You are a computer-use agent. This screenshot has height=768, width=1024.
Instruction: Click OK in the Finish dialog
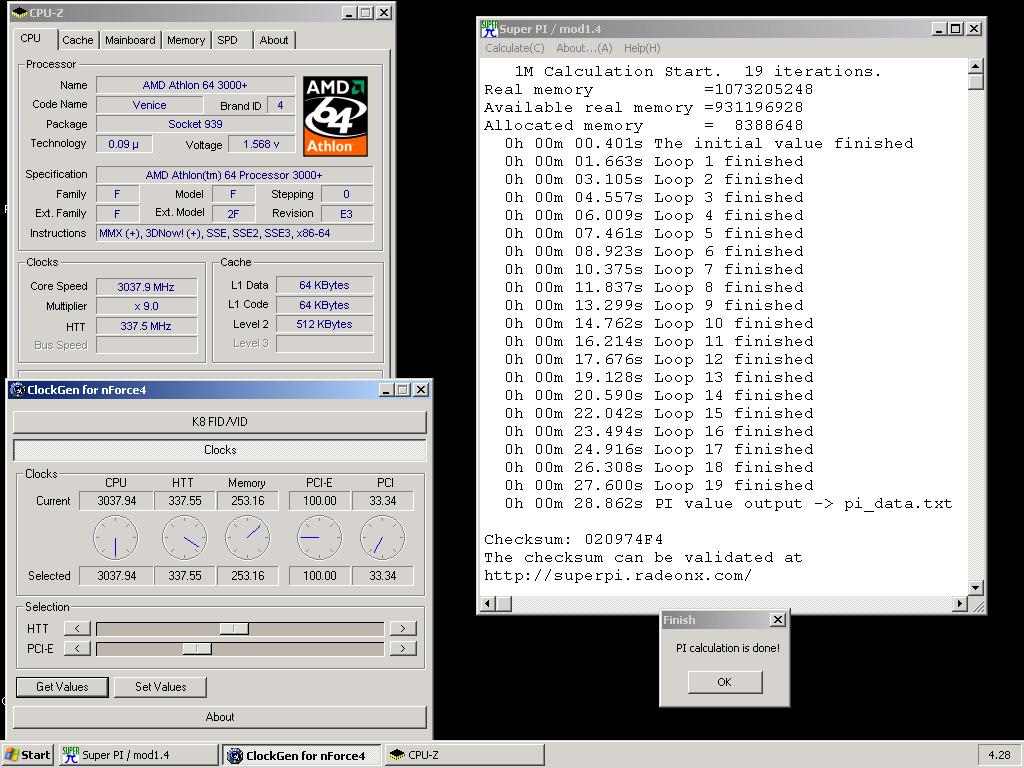point(725,682)
